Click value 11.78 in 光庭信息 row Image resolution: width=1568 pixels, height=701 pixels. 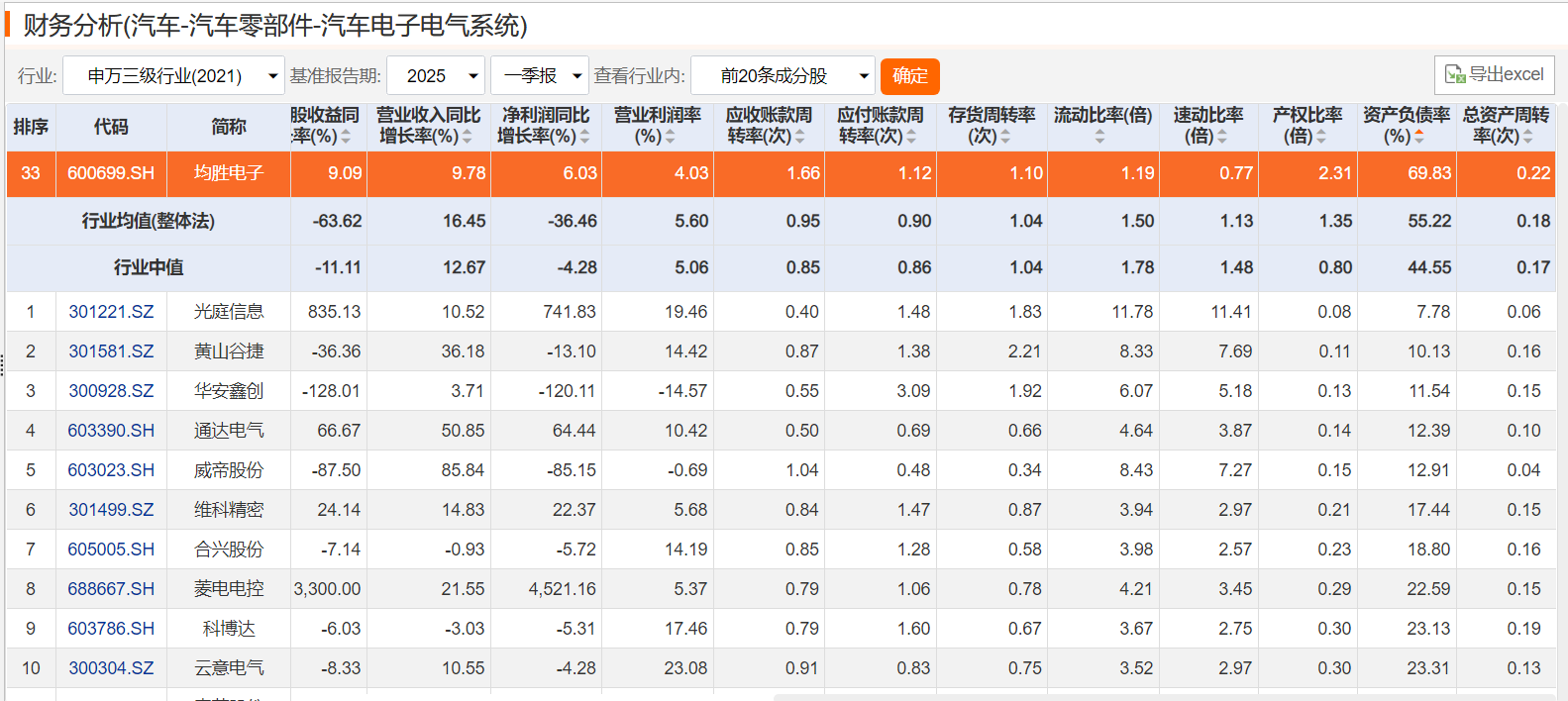(x=1132, y=312)
